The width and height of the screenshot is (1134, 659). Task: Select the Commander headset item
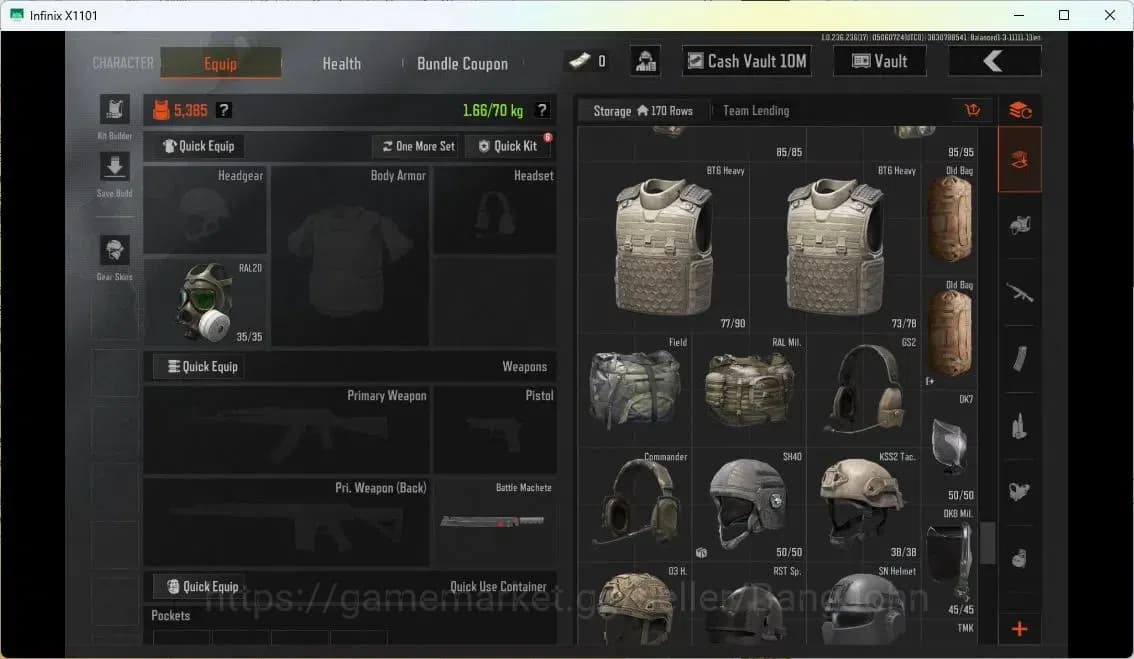[634, 505]
